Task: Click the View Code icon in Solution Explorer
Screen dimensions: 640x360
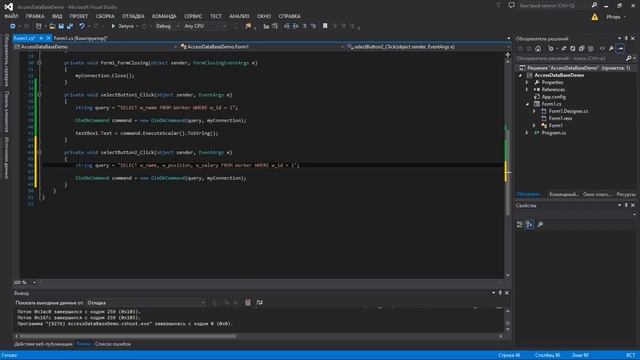Action: (x=602, y=49)
